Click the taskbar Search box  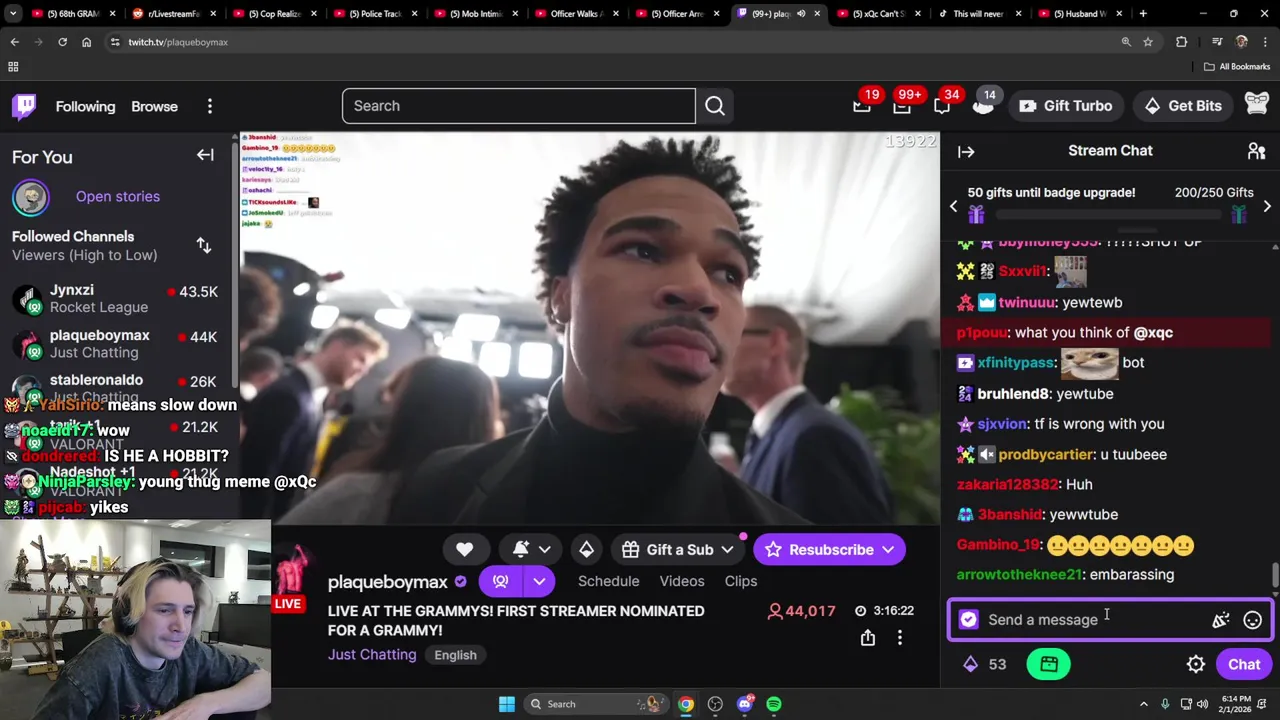pos(598,704)
